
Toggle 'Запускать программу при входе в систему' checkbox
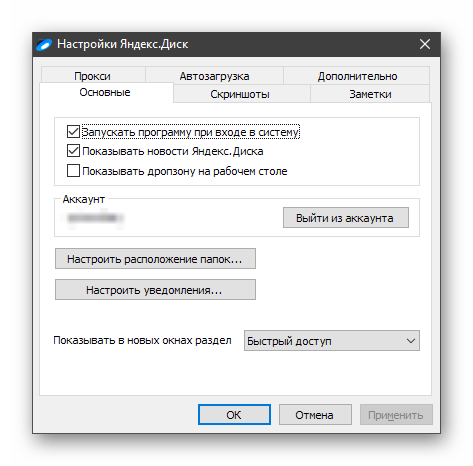(x=73, y=132)
